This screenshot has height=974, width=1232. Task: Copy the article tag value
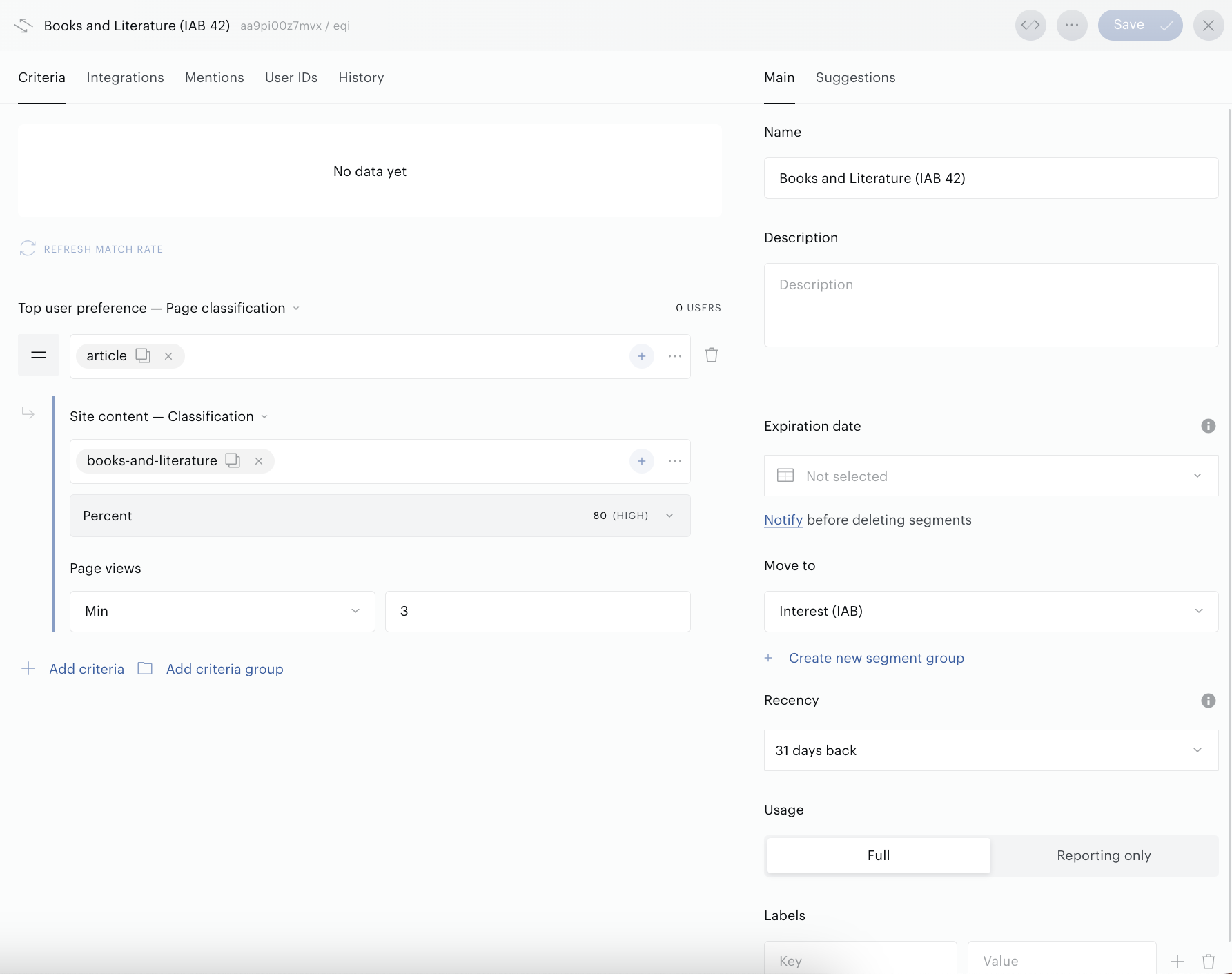143,355
